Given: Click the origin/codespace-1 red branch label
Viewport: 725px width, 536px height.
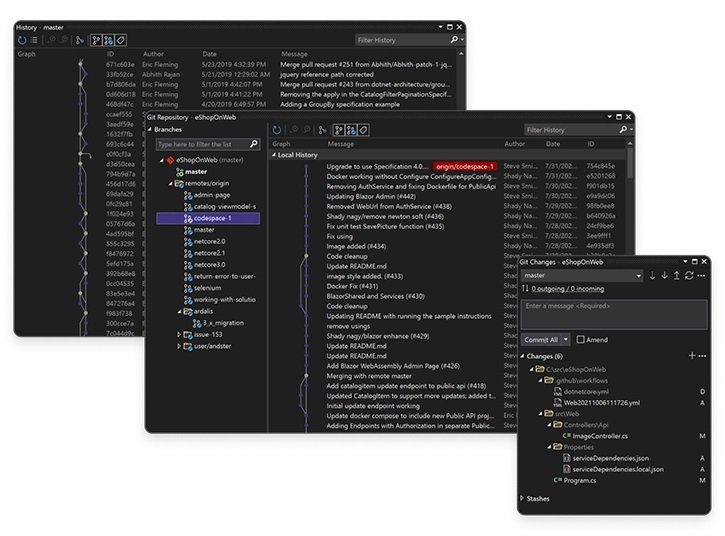Looking at the screenshot, I should pos(465,166).
